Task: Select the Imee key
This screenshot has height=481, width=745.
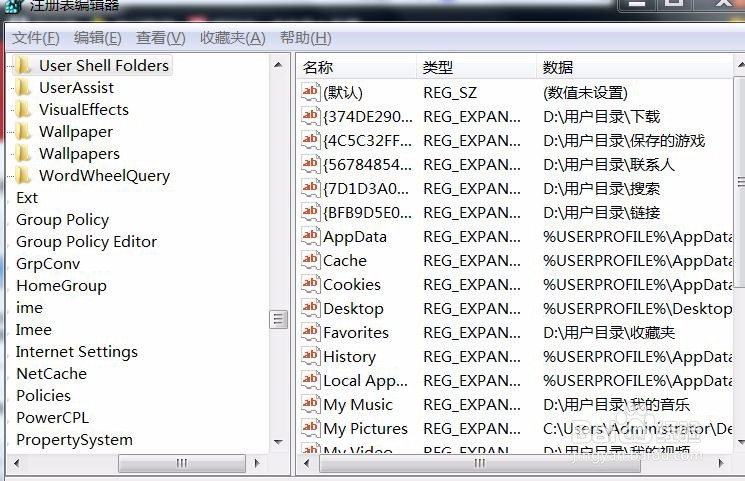Action: pyautogui.click(x=33, y=329)
